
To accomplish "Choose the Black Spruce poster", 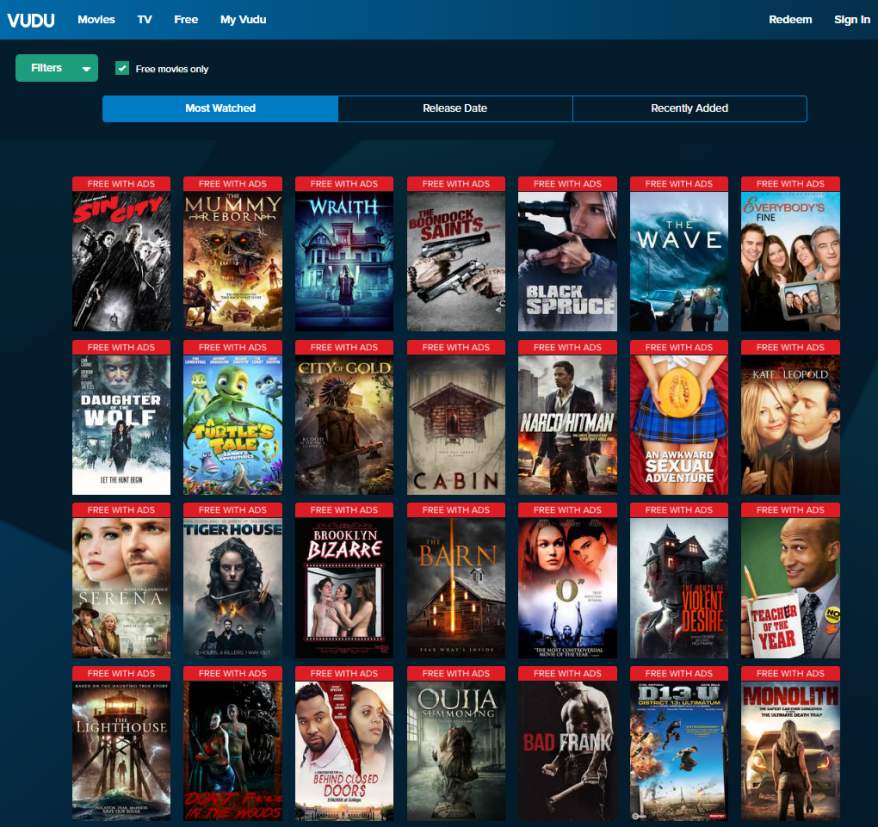I will tap(567, 254).
